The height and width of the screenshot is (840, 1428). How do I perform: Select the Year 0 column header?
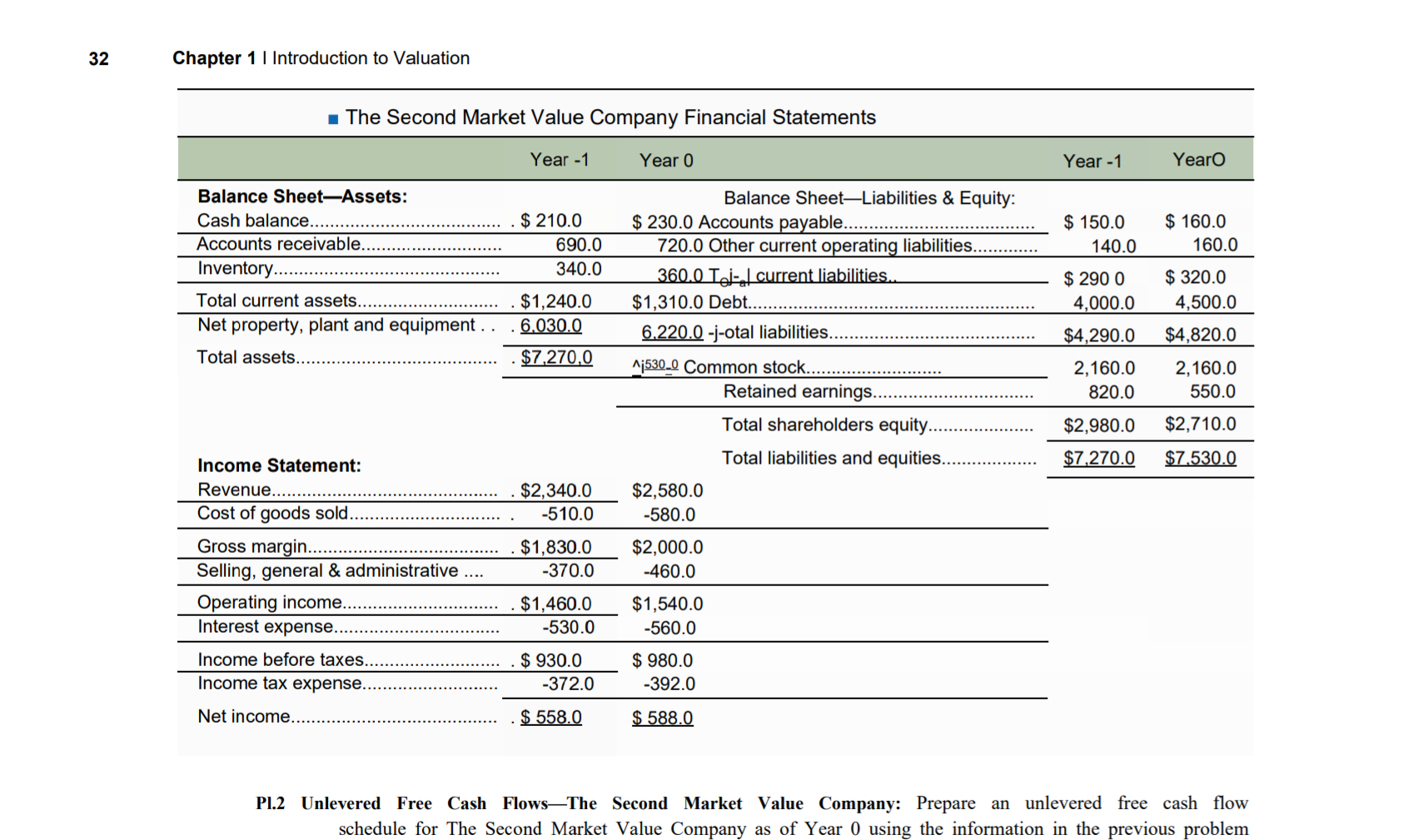tap(665, 160)
